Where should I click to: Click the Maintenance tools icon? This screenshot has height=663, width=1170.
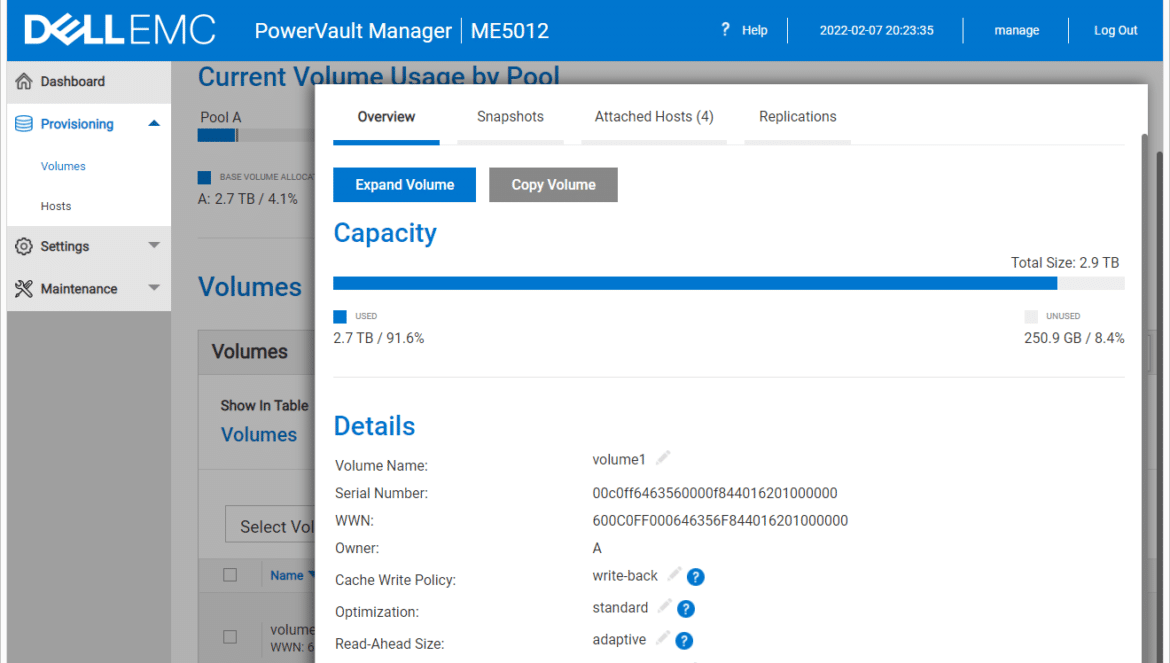point(24,289)
